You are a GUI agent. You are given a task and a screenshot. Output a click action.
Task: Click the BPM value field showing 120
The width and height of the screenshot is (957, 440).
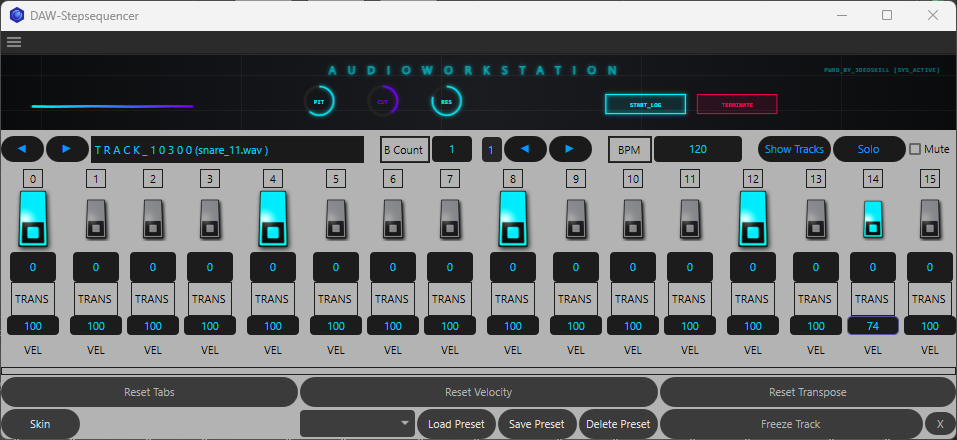tap(698, 149)
